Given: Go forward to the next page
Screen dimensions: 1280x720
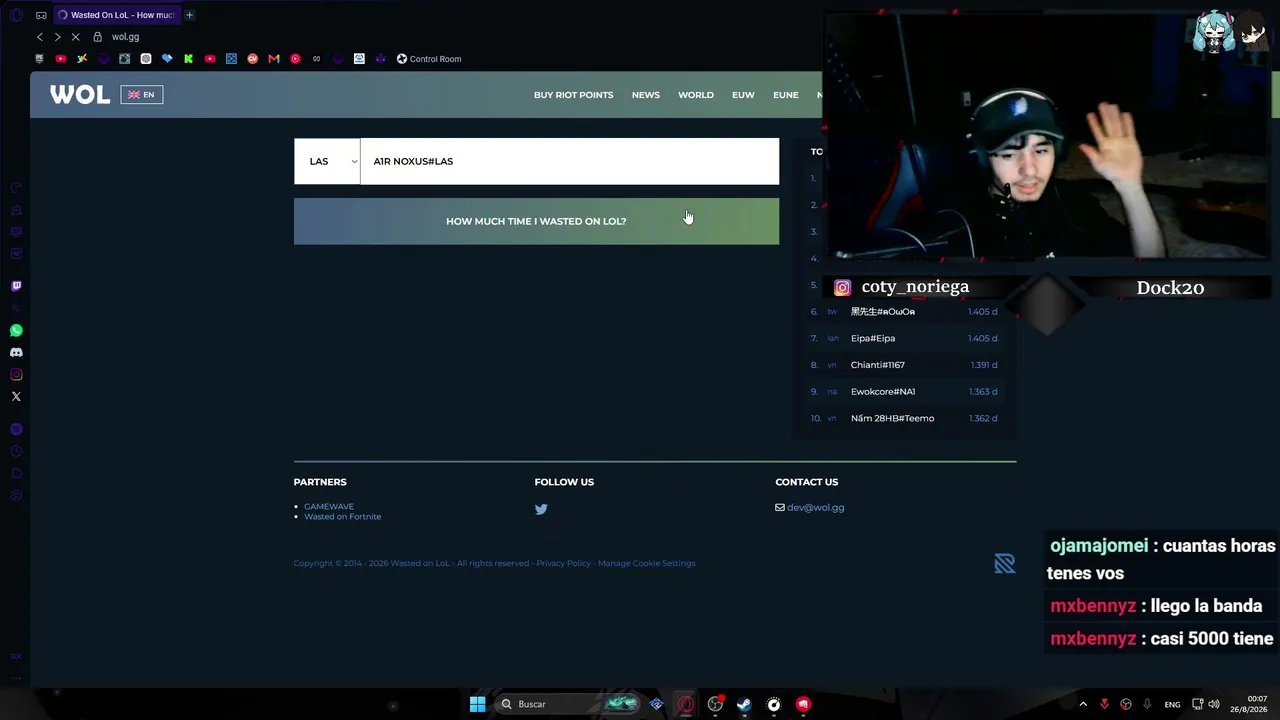Looking at the screenshot, I should 57,37.
